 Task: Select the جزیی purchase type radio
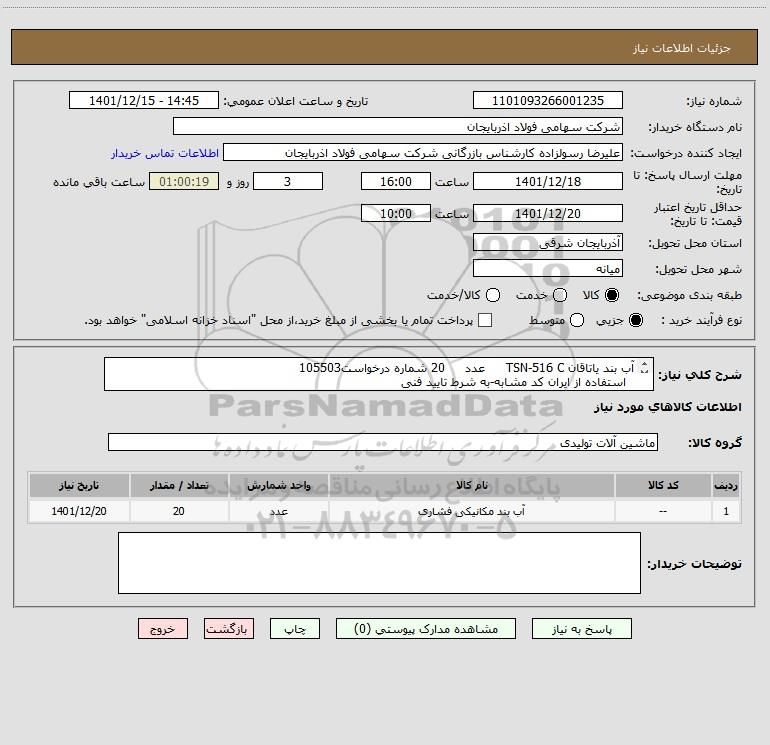click(x=636, y=320)
